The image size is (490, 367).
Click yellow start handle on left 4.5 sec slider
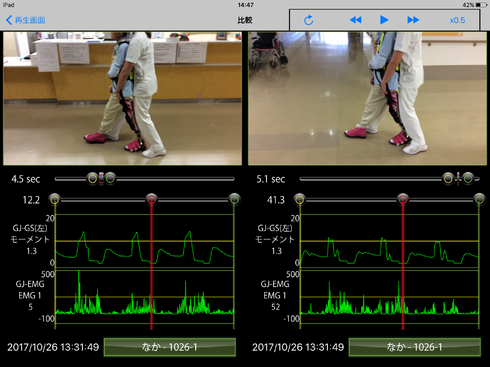pyautogui.click(x=92, y=179)
